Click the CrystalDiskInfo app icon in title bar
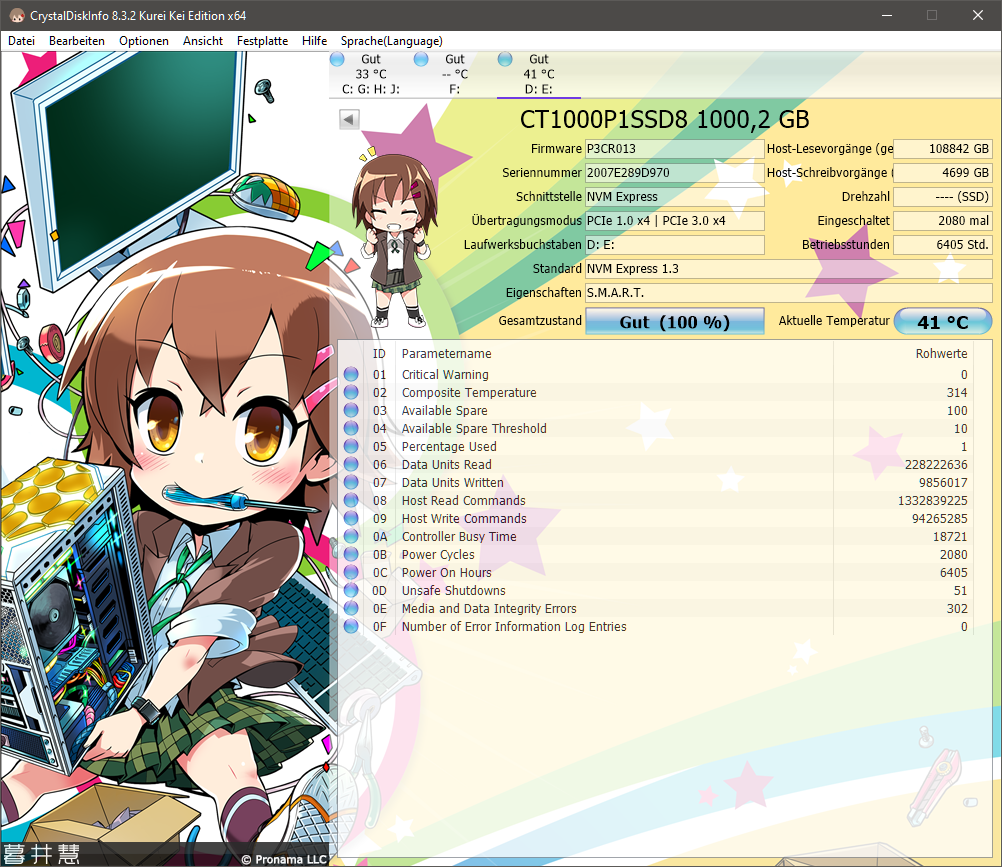The image size is (1002, 867). [x=17, y=15]
